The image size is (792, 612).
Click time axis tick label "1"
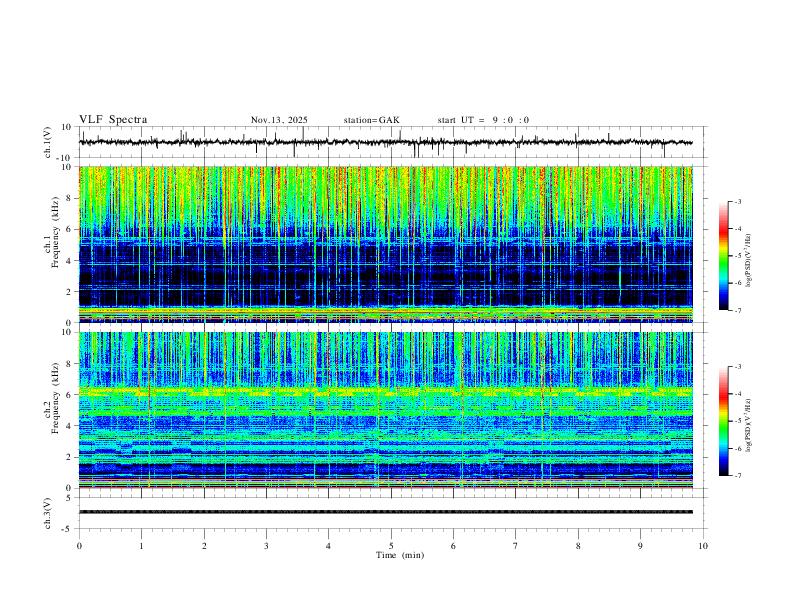click(141, 546)
